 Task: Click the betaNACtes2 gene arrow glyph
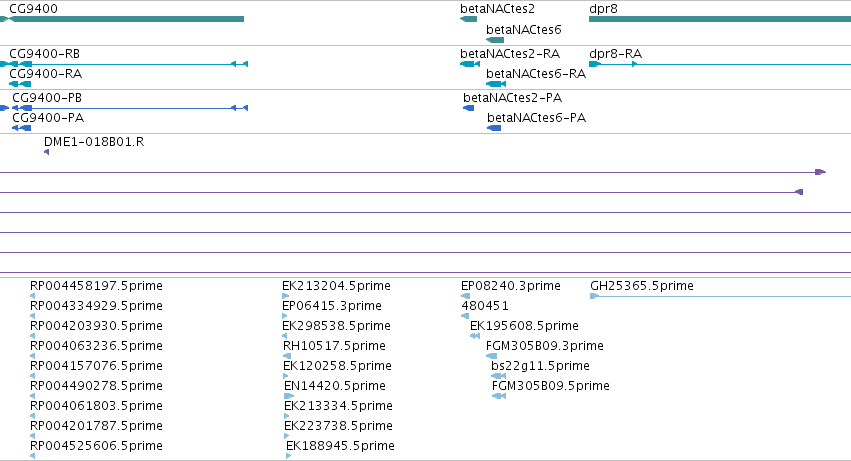click(468, 19)
